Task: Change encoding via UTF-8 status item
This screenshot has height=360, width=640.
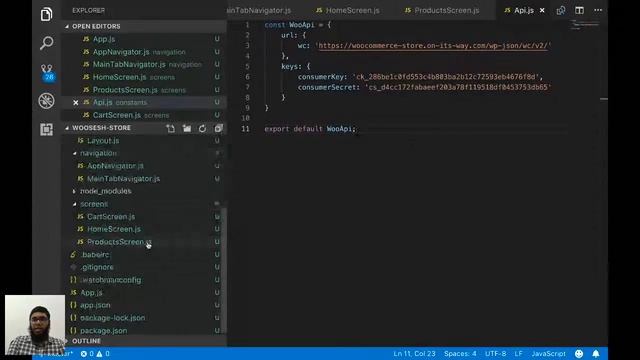Action: pyautogui.click(x=495, y=354)
